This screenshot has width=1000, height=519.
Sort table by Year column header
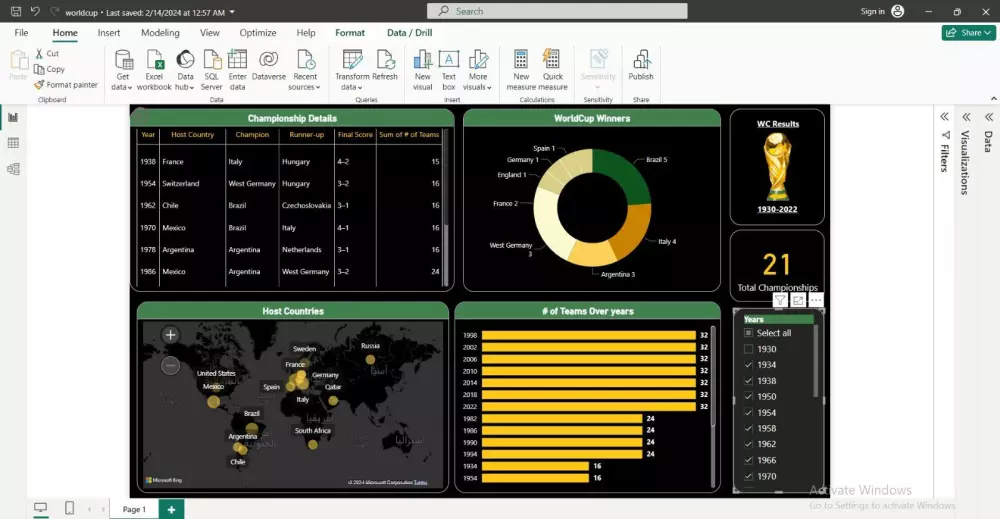(x=148, y=135)
